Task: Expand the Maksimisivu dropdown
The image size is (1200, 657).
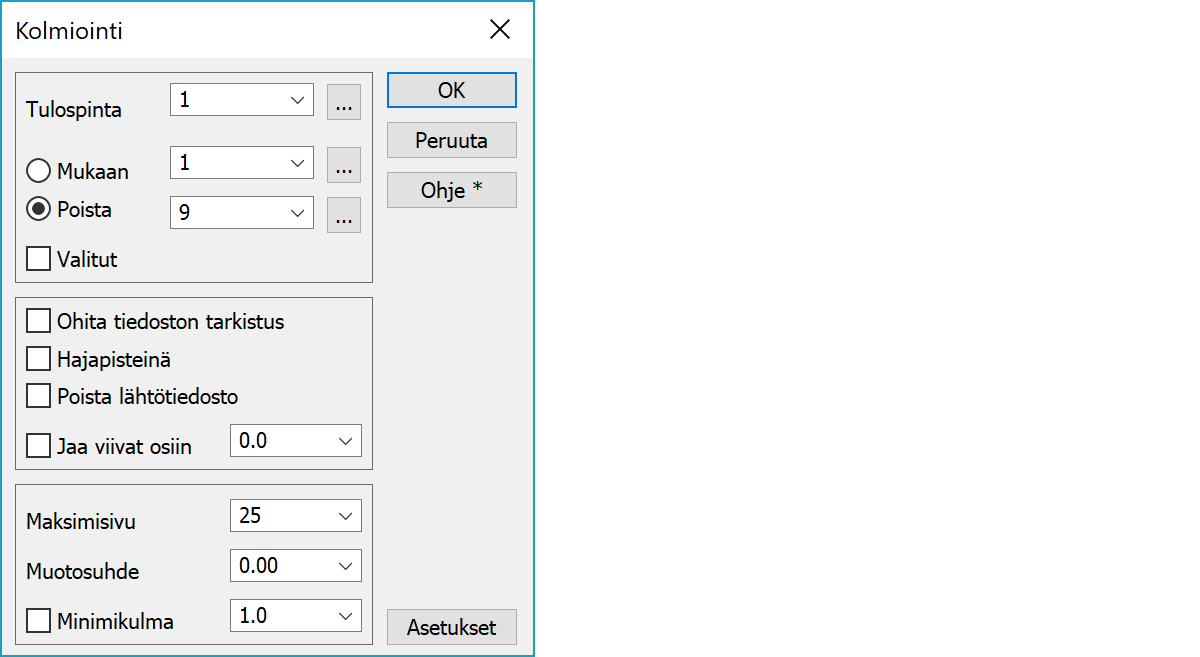Action: 346,516
